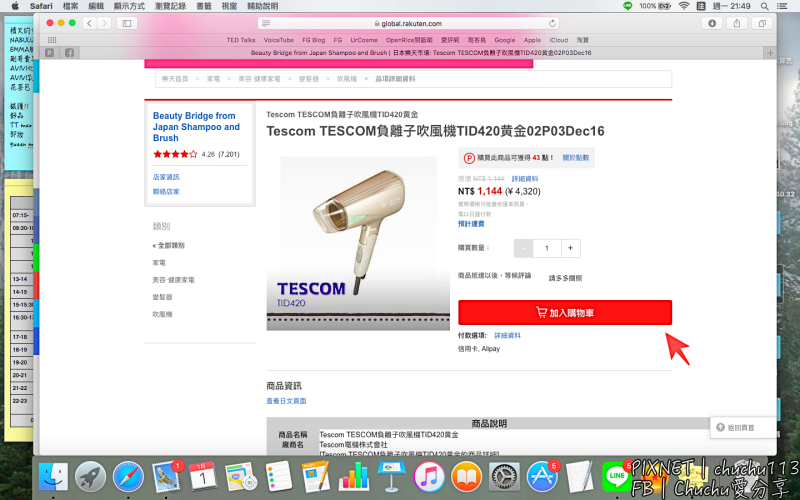Decrease purchase quantity with minus button

(x=523, y=248)
